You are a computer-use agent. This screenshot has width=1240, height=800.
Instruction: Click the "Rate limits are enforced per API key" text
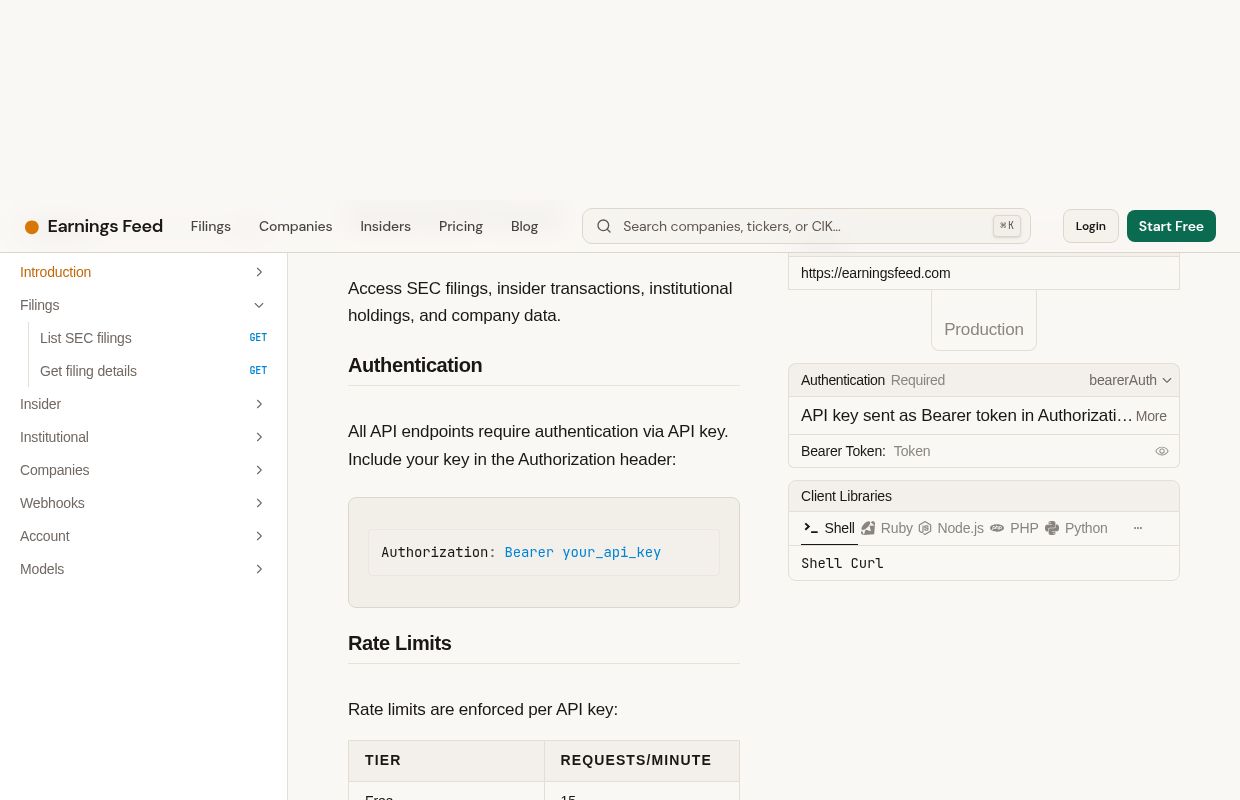483,709
